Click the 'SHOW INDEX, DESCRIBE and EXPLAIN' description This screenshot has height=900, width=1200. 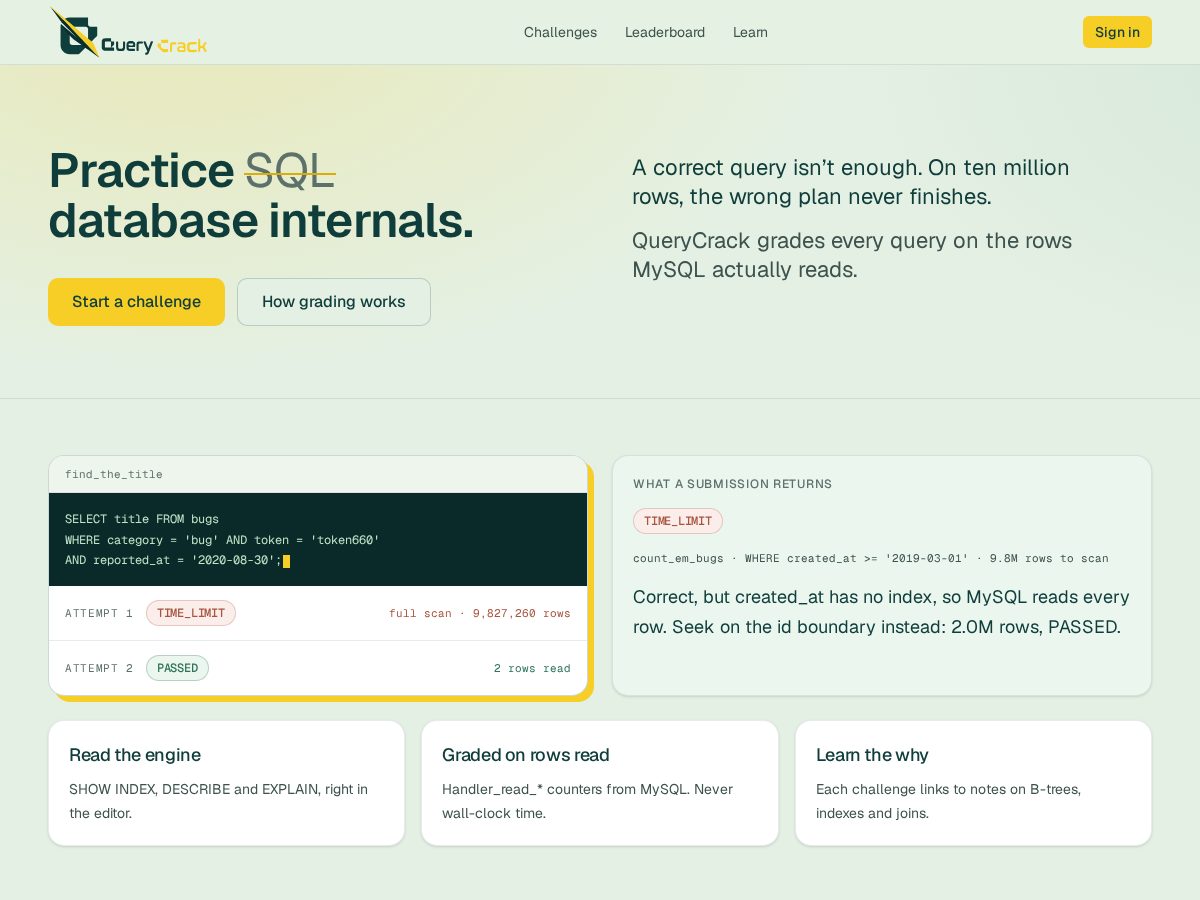coord(218,801)
